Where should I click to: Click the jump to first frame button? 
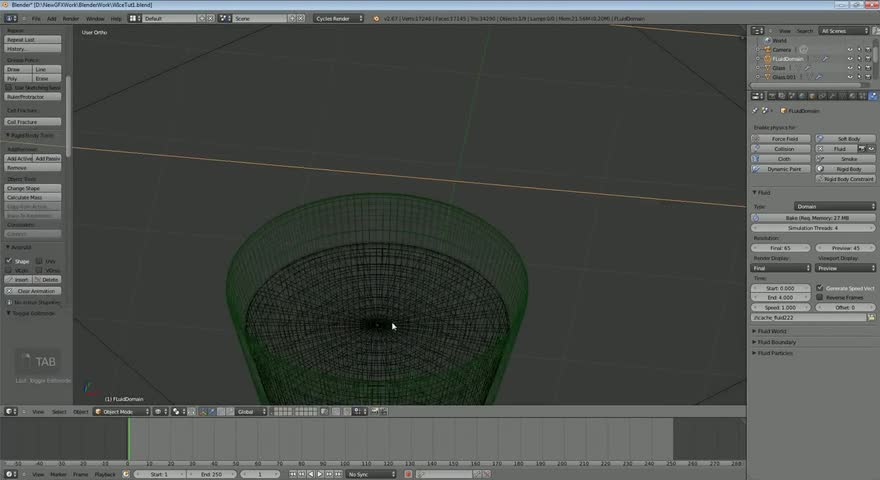(x=293, y=474)
